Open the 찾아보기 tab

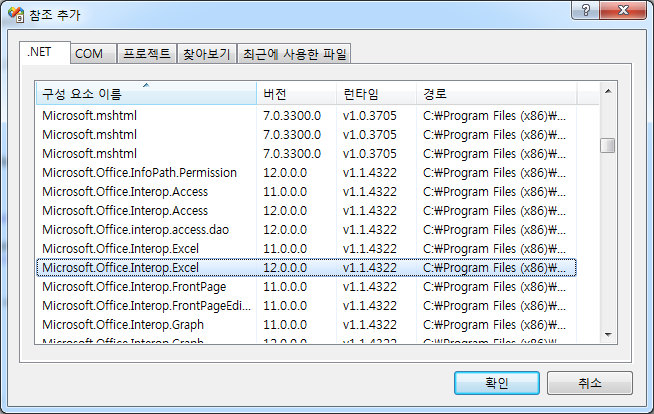point(207,54)
